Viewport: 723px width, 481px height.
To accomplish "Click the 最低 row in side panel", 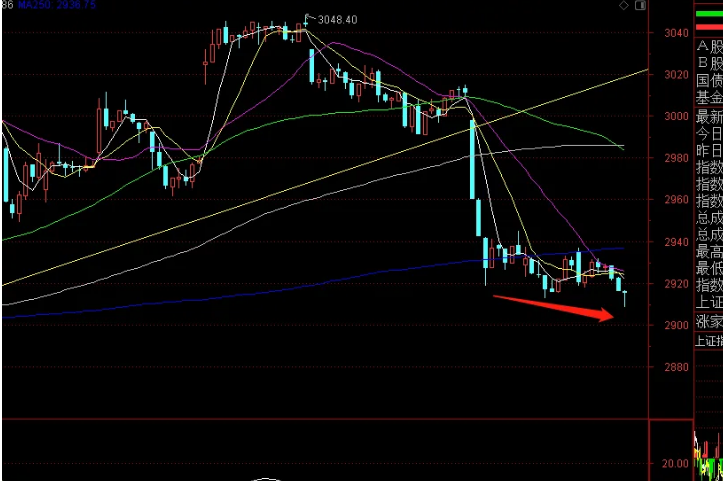I will 709,268.
